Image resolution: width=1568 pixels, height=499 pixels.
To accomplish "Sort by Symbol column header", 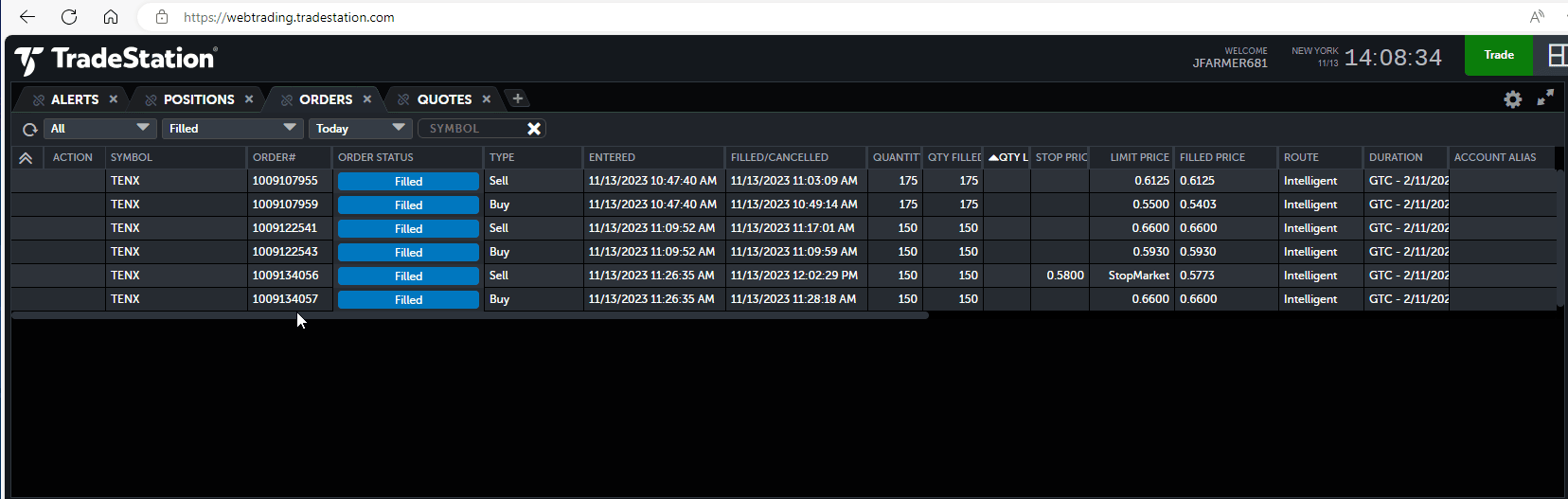I will tap(176, 157).
